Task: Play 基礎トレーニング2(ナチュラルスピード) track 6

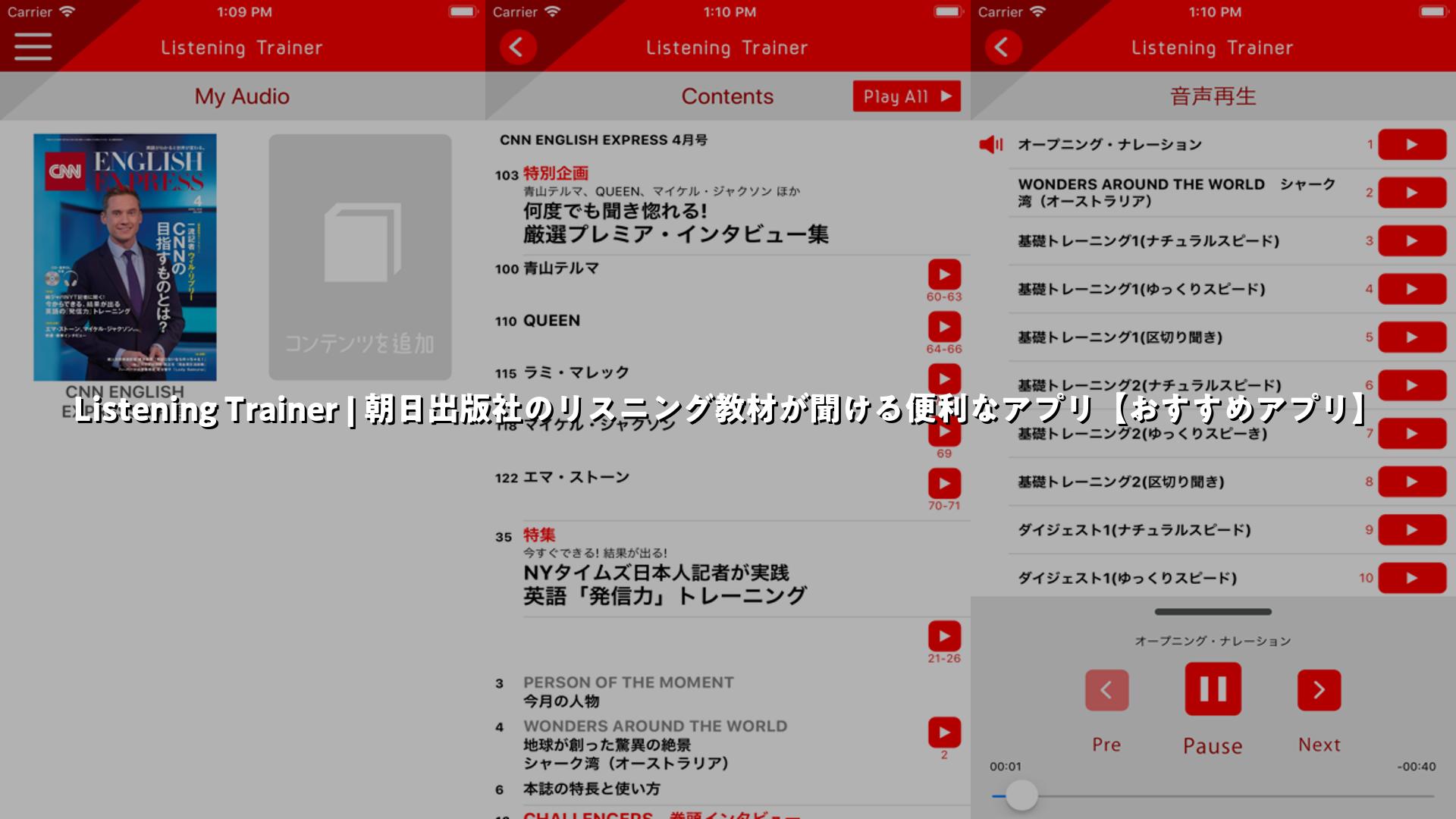Action: 1412,385
